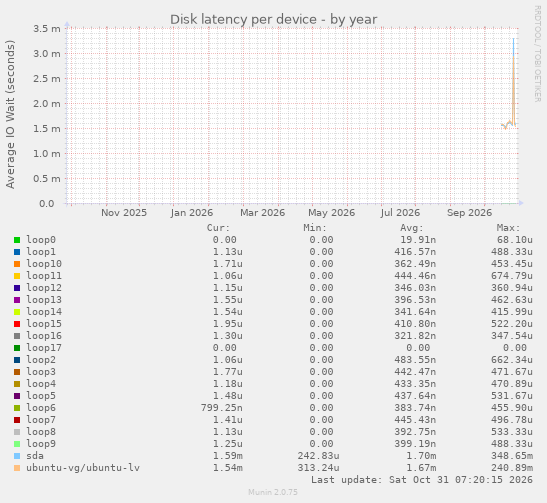Click the '0.0' y-axis label
This screenshot has width=547, height=503.
(47, 204)
